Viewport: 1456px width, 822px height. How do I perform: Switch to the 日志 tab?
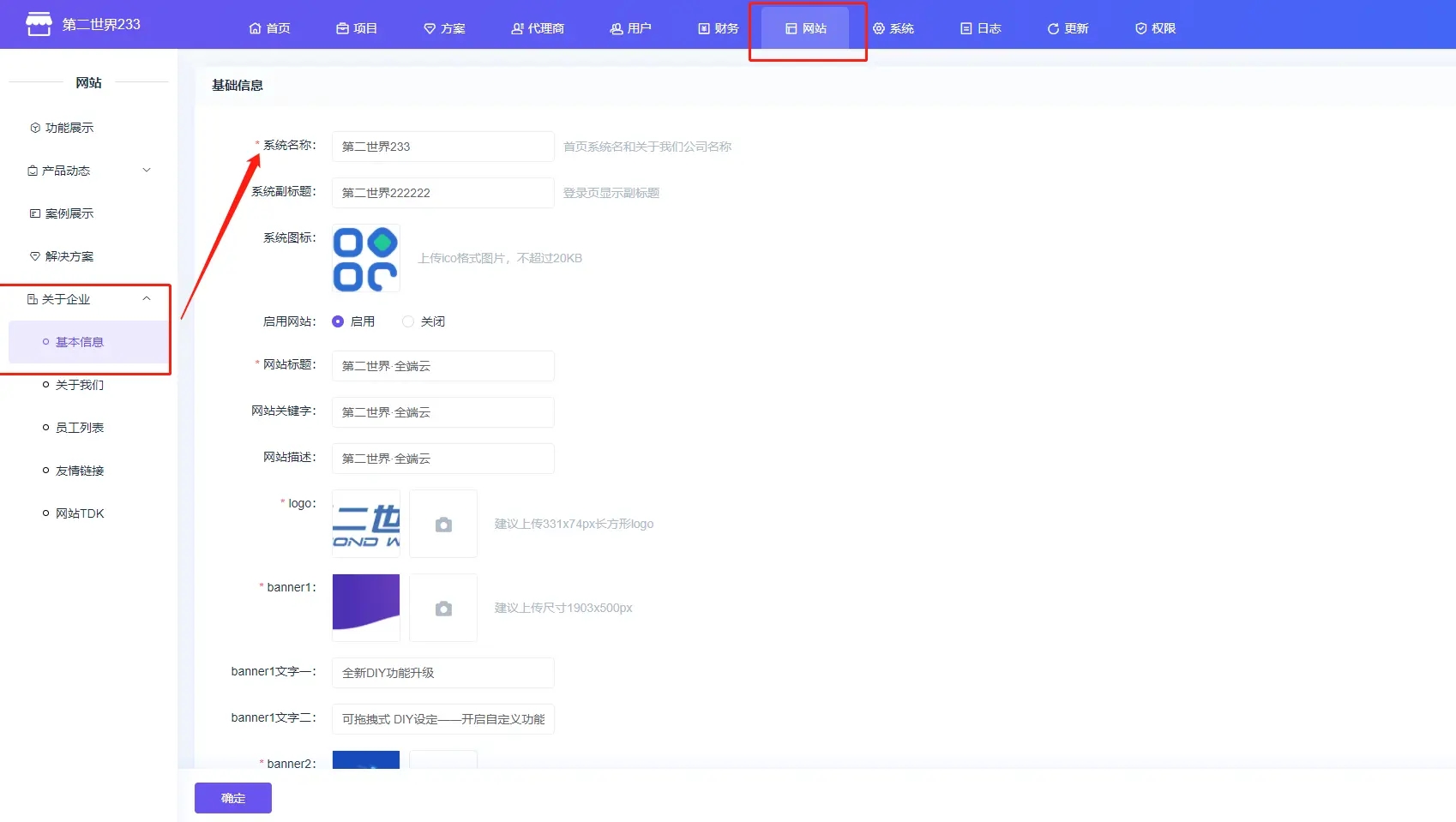(x=980, y=28)
